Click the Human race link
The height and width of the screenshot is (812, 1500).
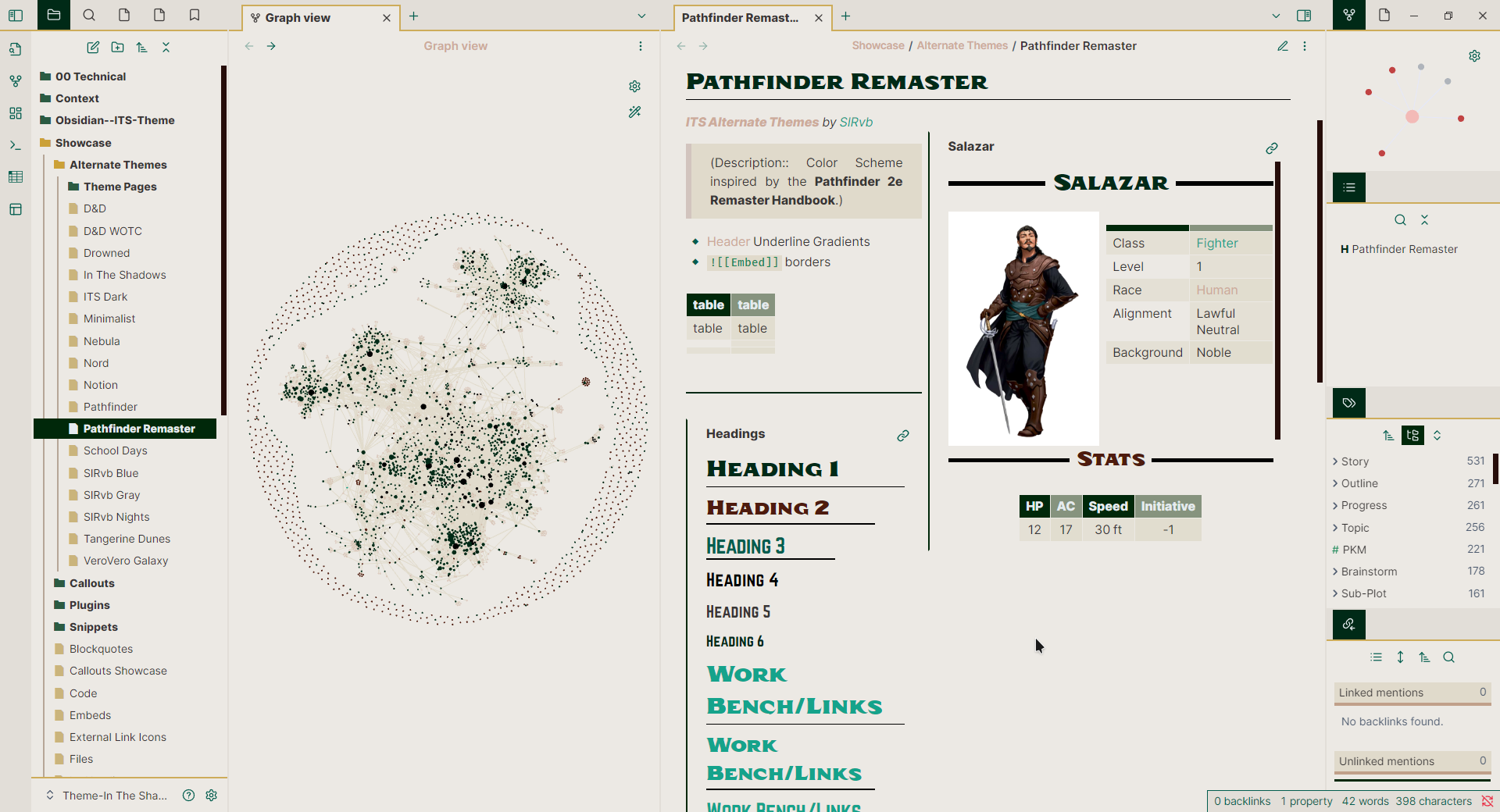click(1217, 290)
